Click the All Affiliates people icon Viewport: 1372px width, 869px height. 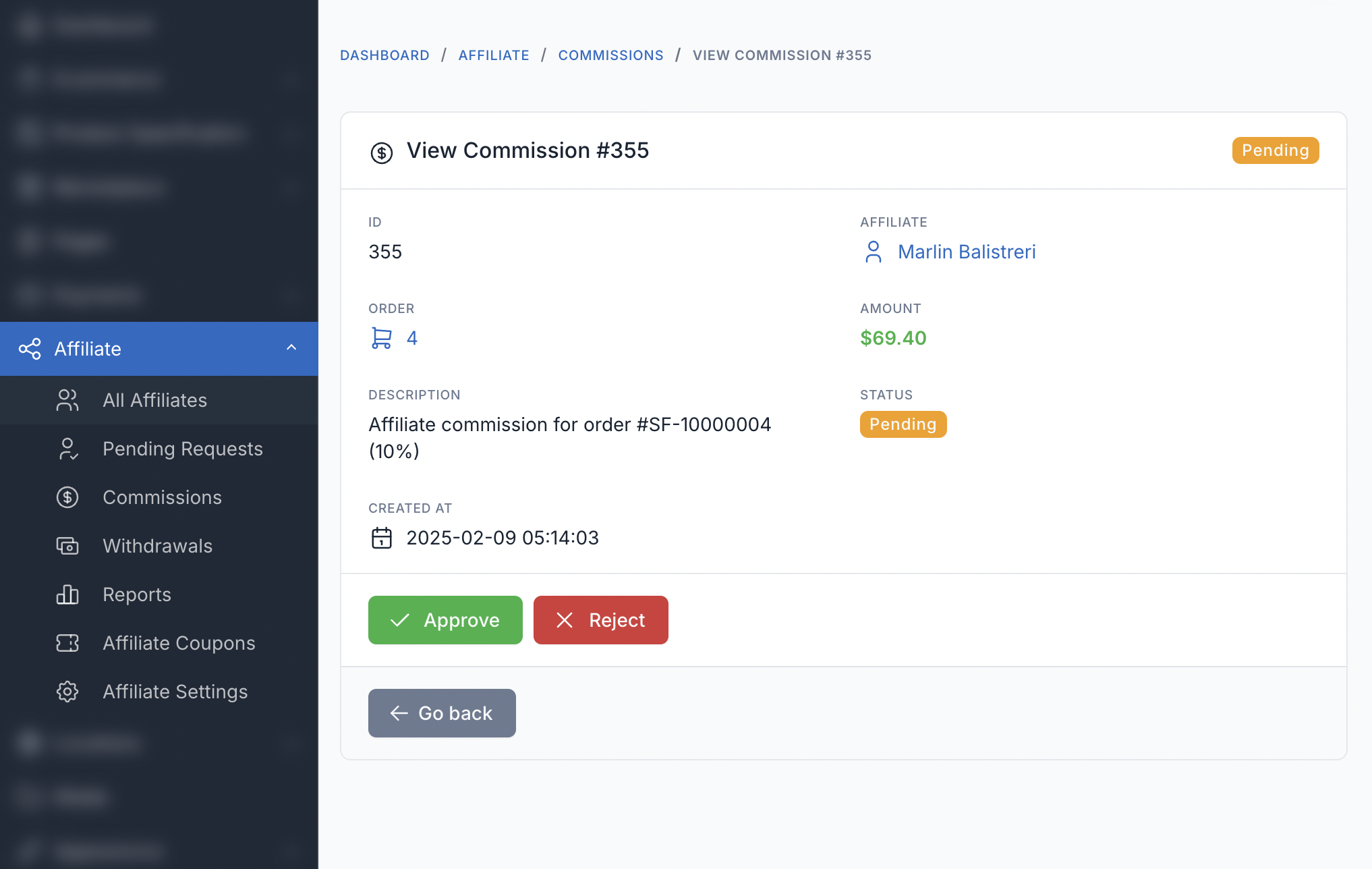point(67,400)
